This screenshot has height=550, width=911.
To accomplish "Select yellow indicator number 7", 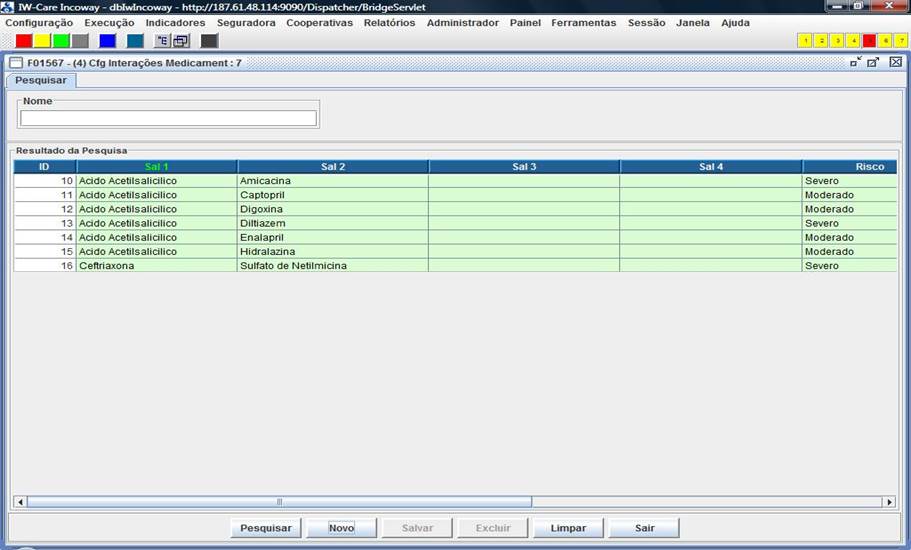I will click(x=901, y=41).
